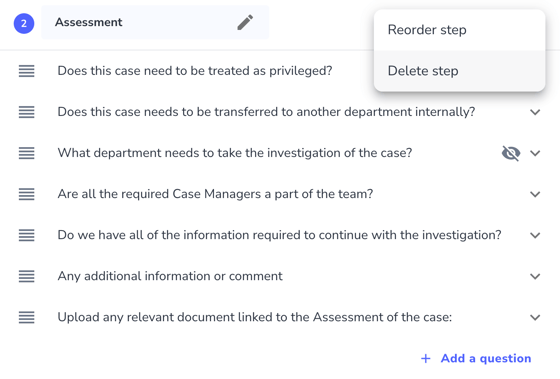The image size is (560, 379).
Task: Click the drag handle for the information required question
Action: pos(27,235)
